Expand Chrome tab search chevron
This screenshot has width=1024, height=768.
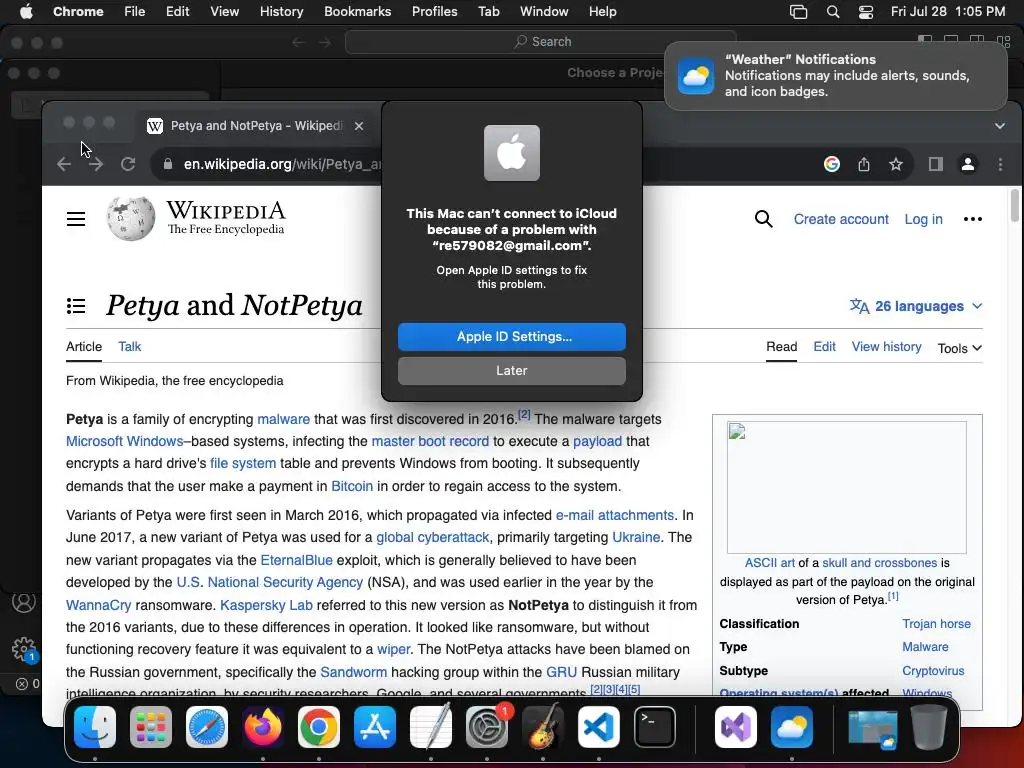tap(1000, 125)
